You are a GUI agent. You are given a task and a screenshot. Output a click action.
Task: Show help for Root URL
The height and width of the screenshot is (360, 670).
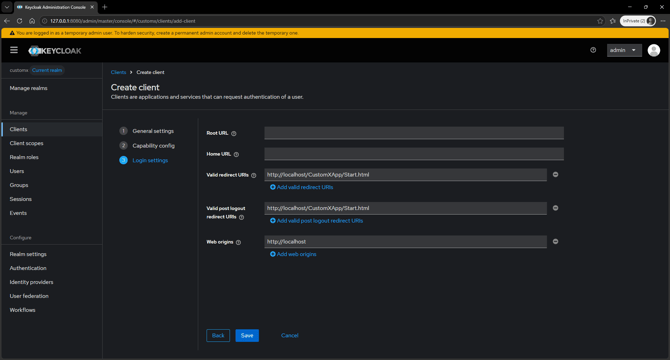(234, 134)
